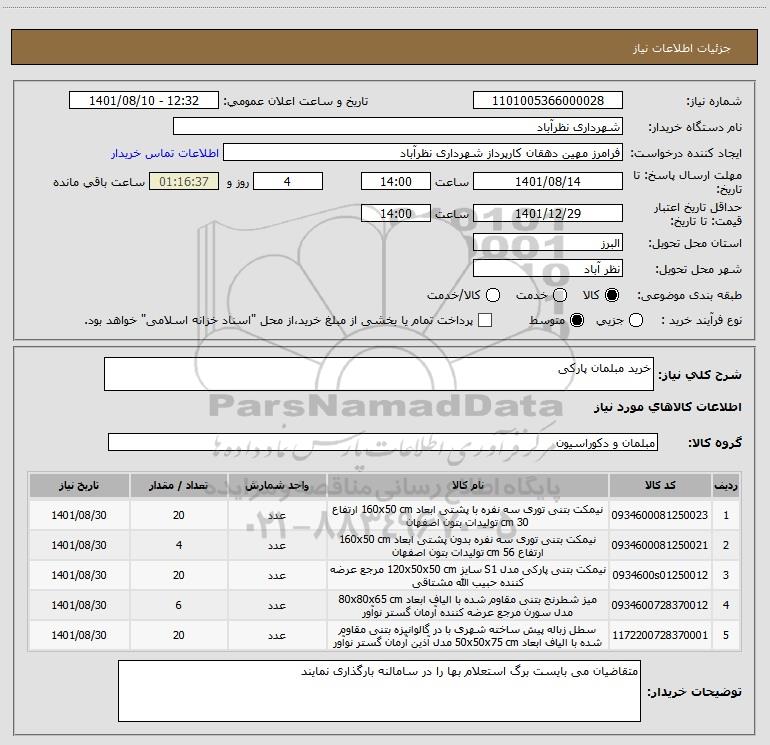Select the کالا radio button

tap(612, 295)
